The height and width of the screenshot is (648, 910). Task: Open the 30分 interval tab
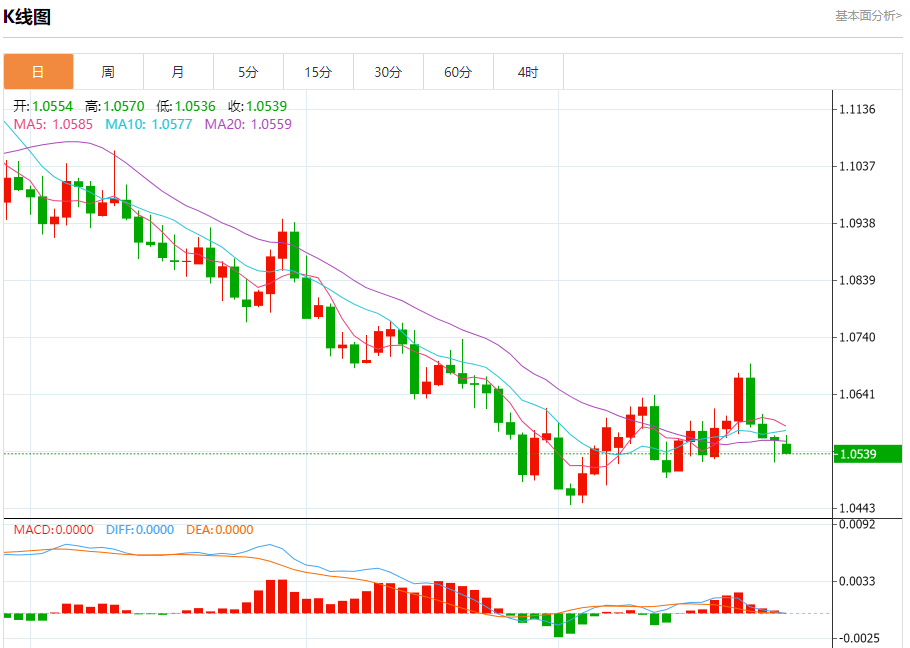388,72
